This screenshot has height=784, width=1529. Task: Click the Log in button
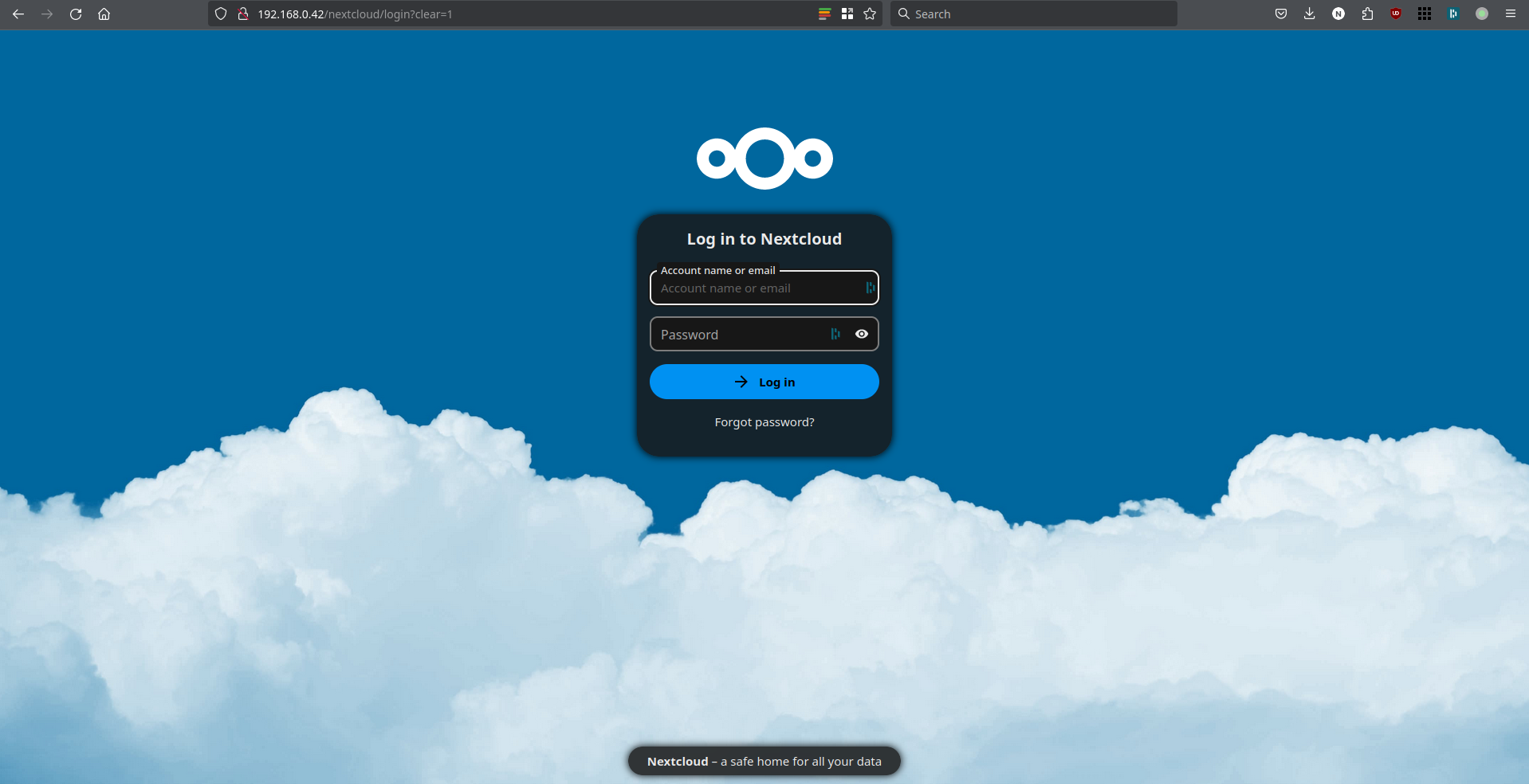coord(764,382)
